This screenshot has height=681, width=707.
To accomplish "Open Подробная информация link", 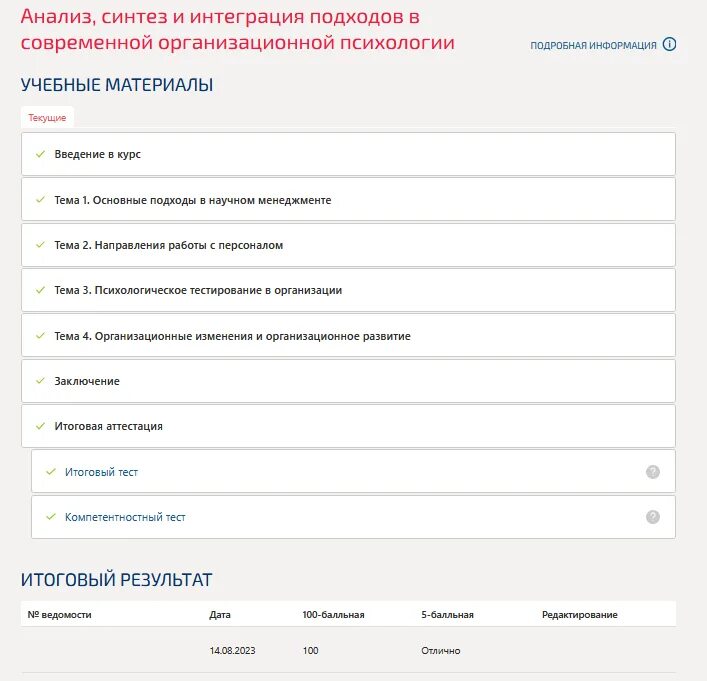I will pyautogui.click(x=593, y=46).
